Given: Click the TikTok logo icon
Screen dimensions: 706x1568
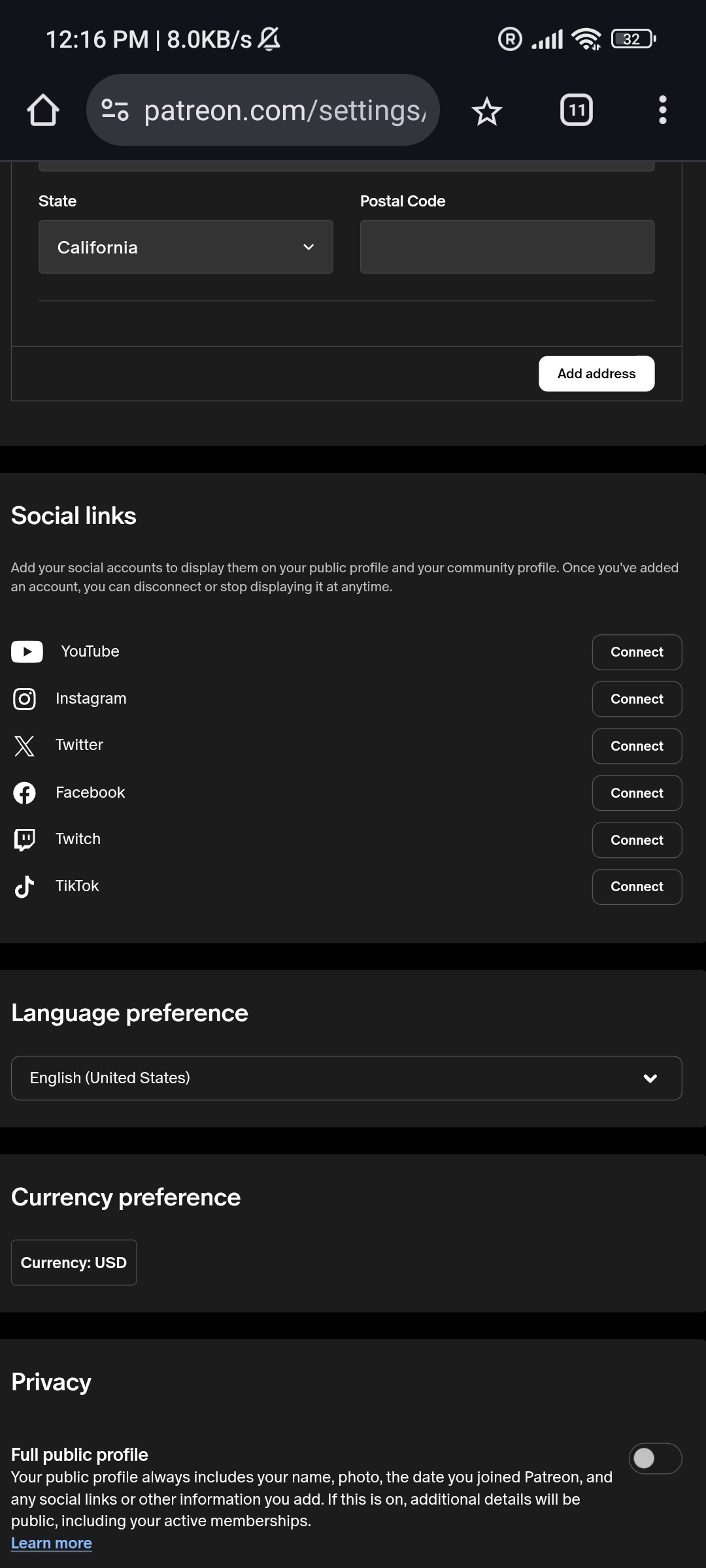Looking at the screenshot, I should [24, 887].
